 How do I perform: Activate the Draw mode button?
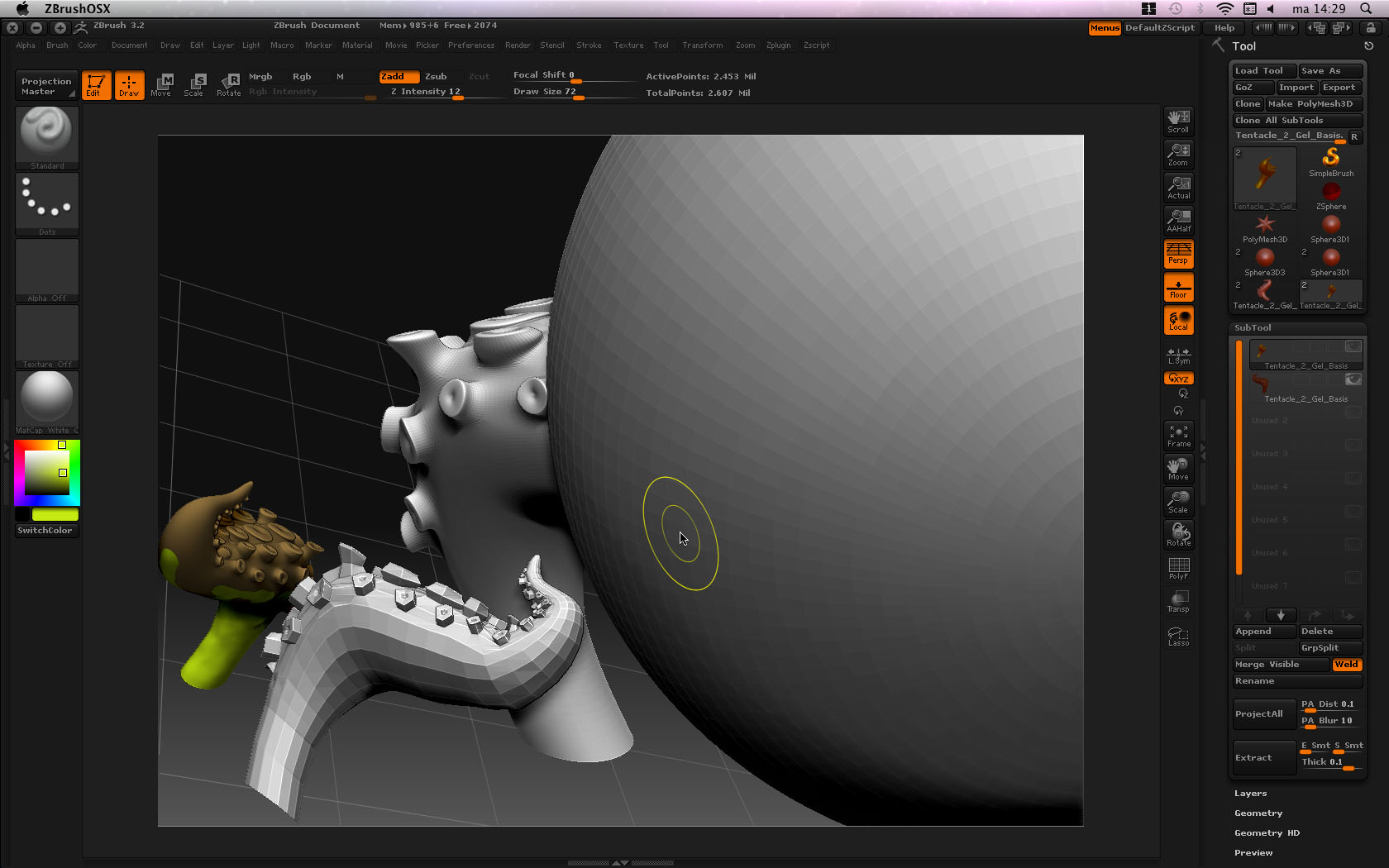[x=129, y=84]
